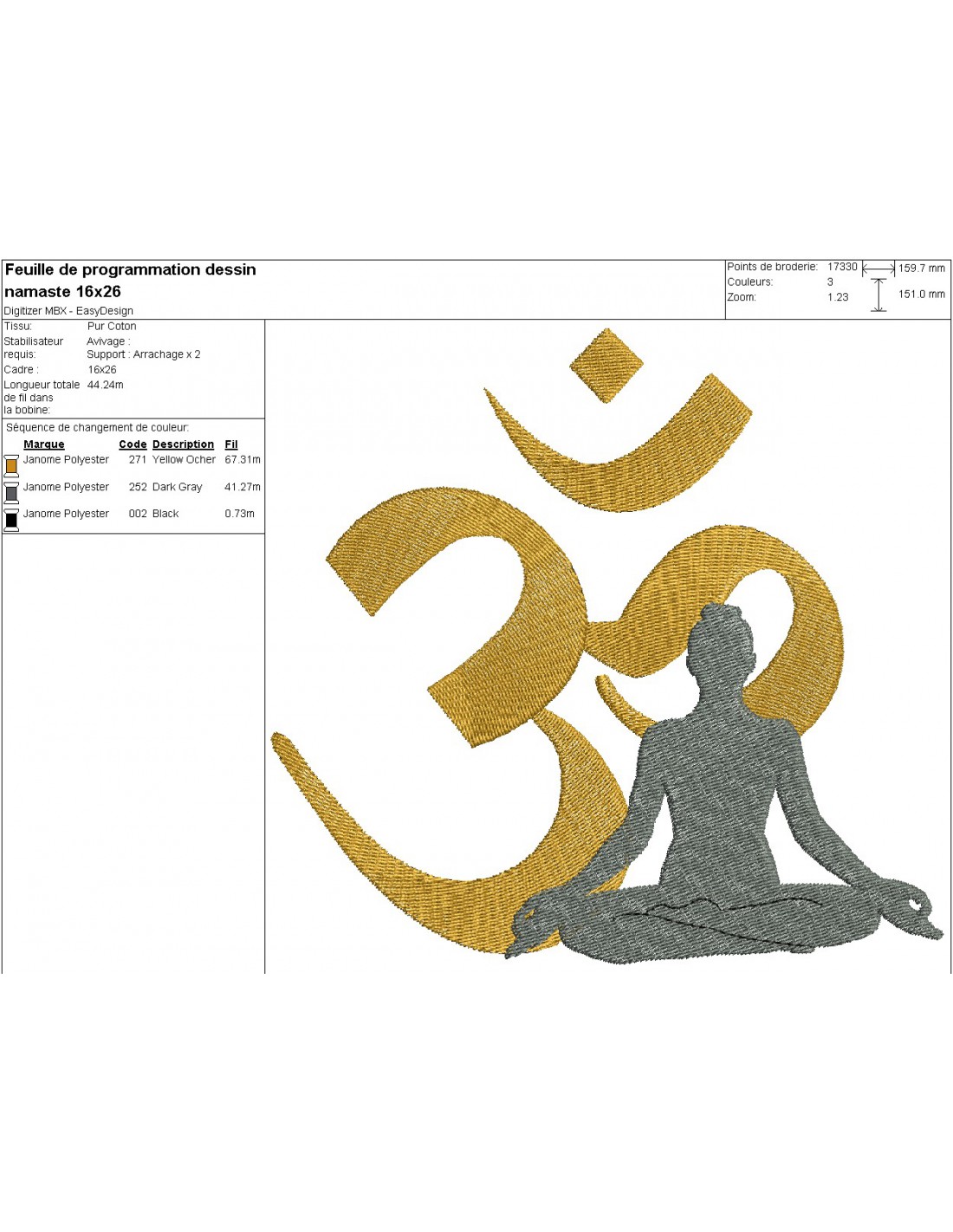This screenshot has height=1232, width=953.
Task: Click the 'Description' column header
Action: [x=183, y=444]
